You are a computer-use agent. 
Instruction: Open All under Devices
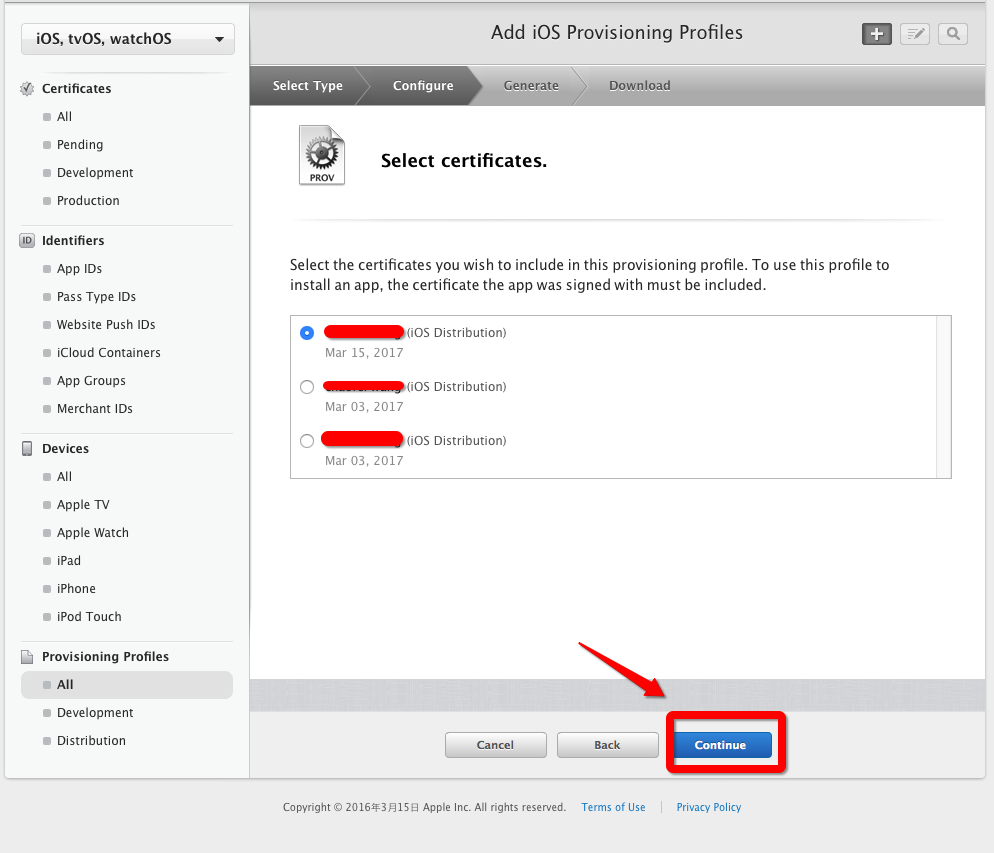pos(64,477)
